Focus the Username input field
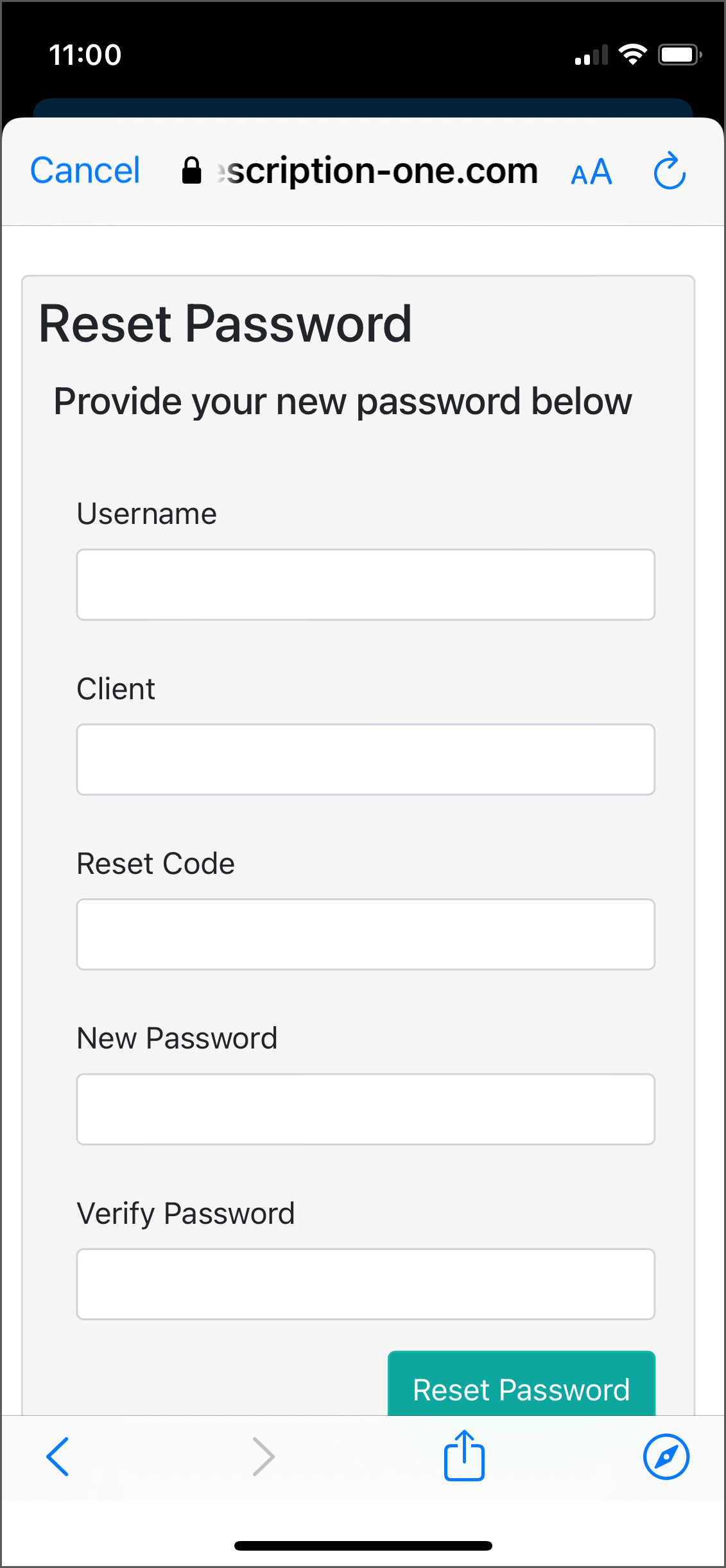 click(x=365, y=584)
